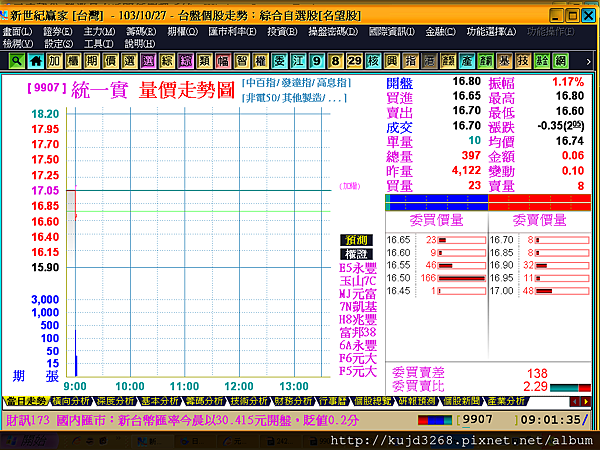Viewport: 600px width, 450px height.
Task: Click the cyan 產 toolbar icon
Action: [x=467, y=61]
